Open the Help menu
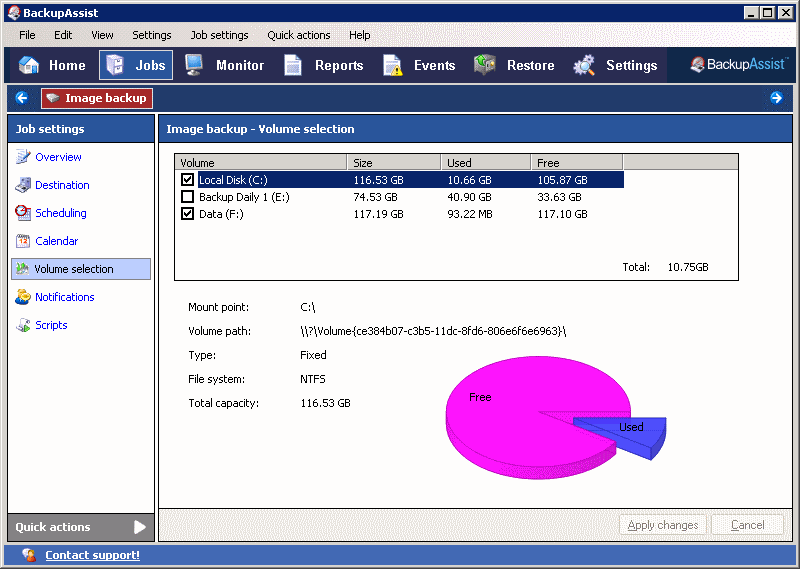800x569 pixels. point(359,35)
